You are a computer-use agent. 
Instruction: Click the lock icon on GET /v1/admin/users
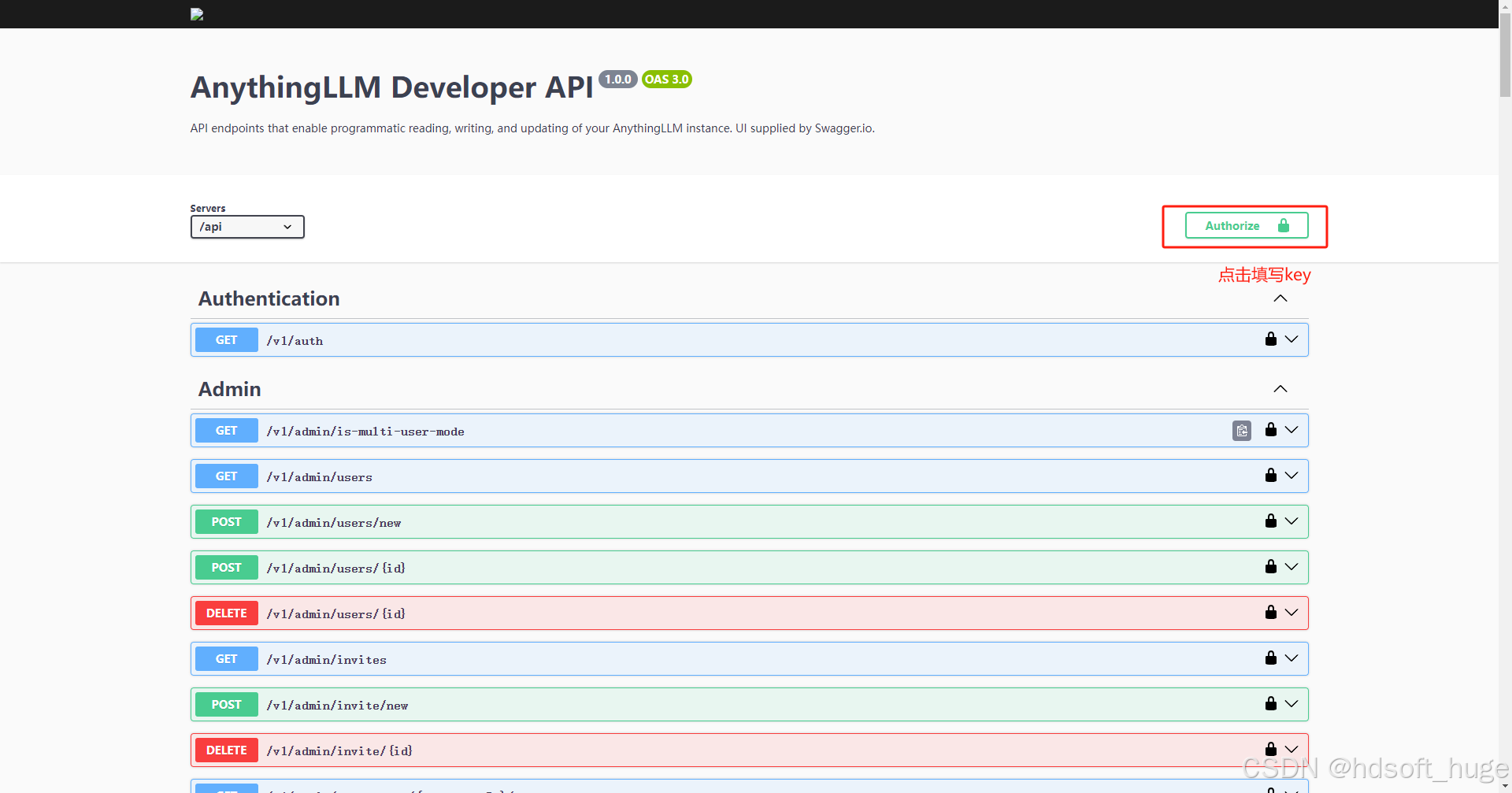[x=1270, y=476]
